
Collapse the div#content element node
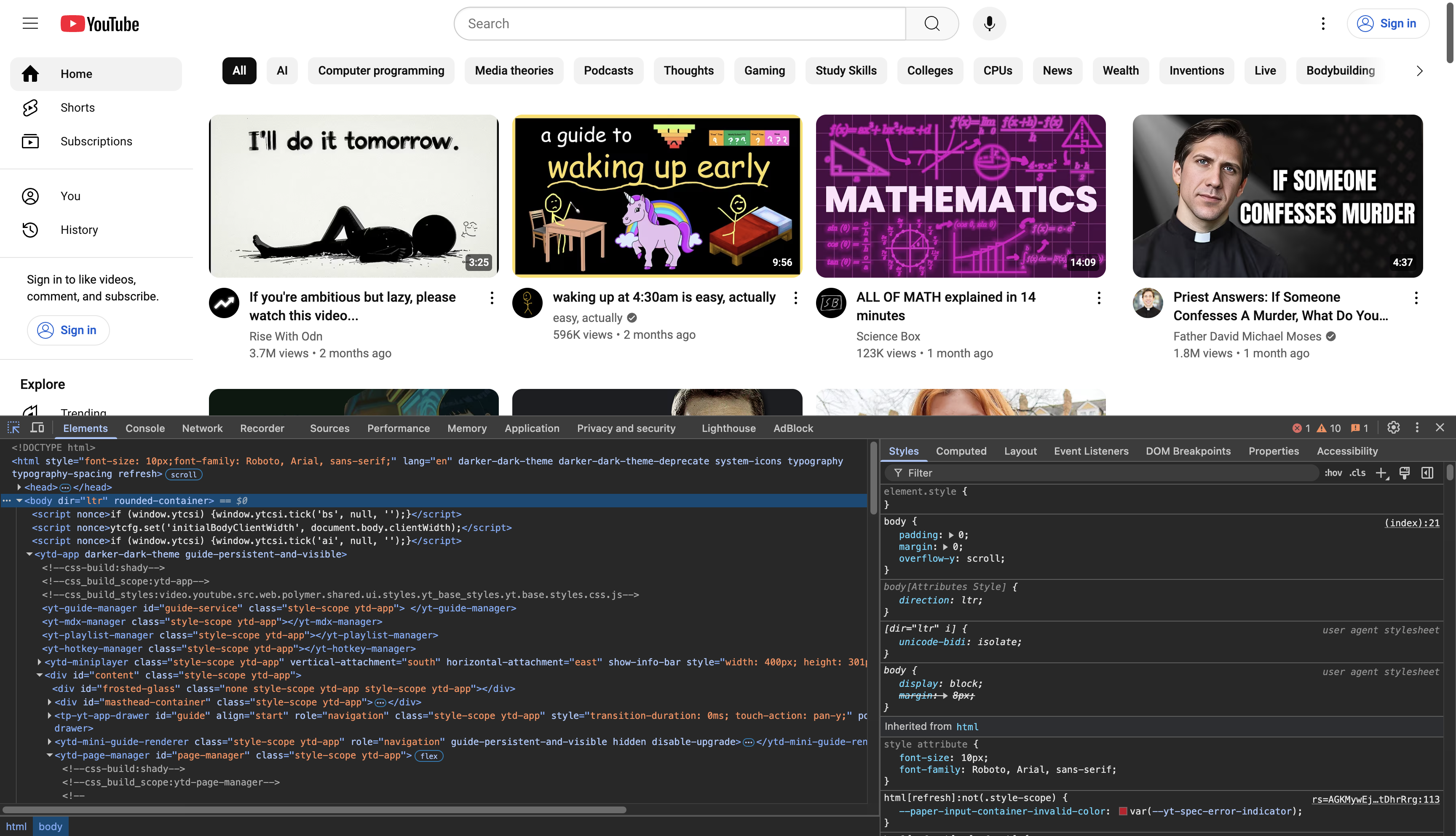tap(40, 675)
